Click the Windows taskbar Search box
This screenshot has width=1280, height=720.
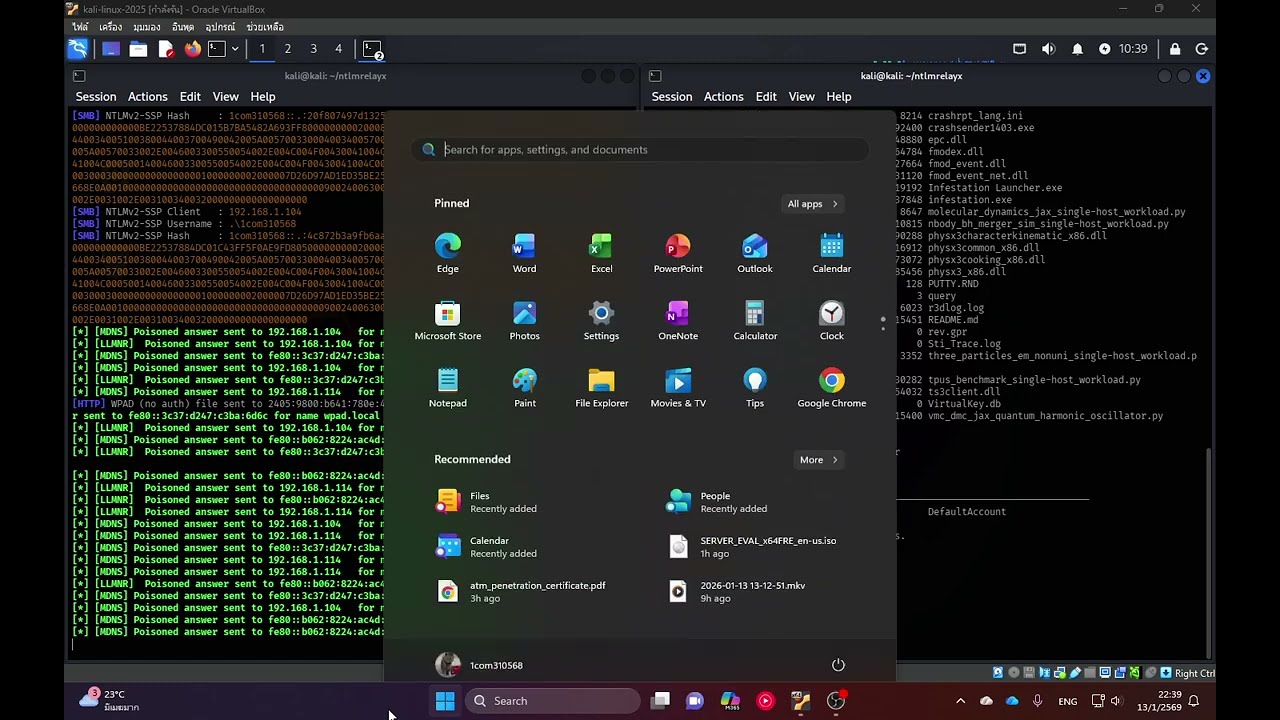coord(553,701)
